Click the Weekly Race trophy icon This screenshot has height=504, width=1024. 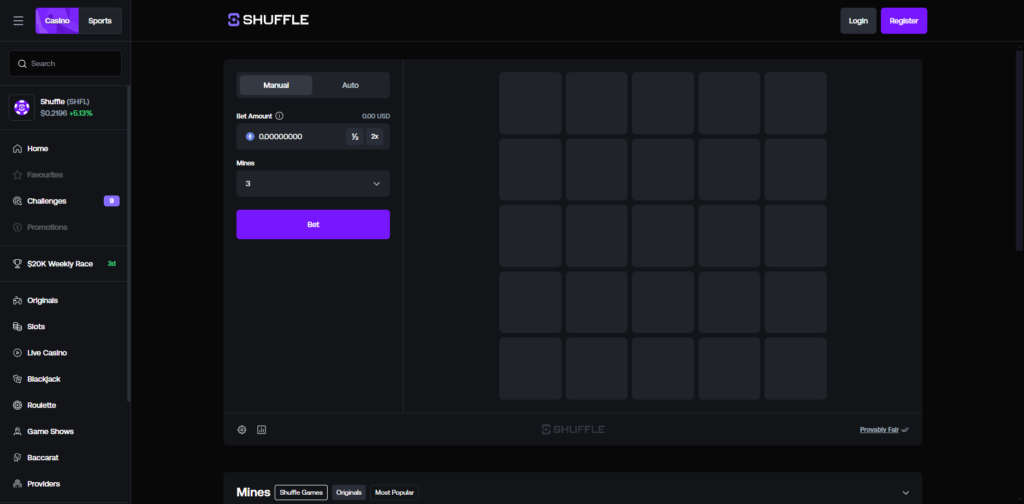point(18,264)
